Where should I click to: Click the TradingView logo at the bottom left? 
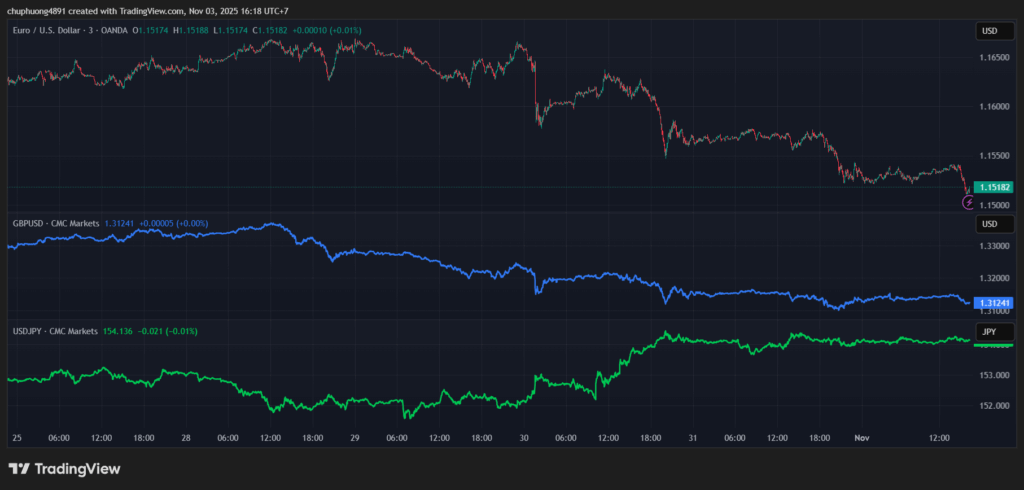(x=64, y=468)
